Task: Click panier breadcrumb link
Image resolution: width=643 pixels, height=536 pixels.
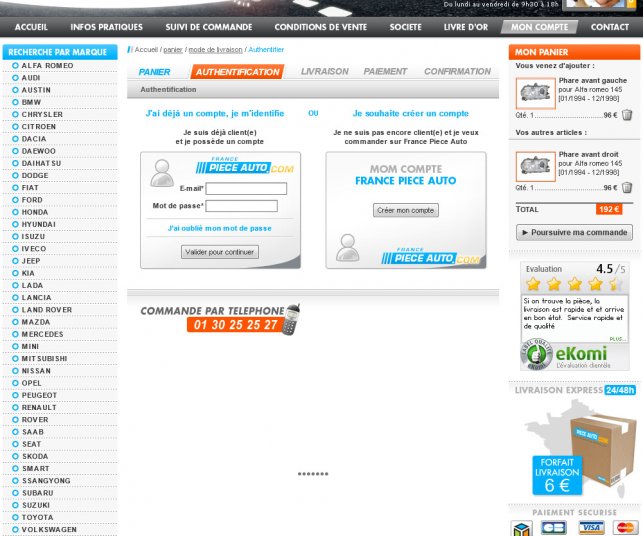Action: point(173,50)
